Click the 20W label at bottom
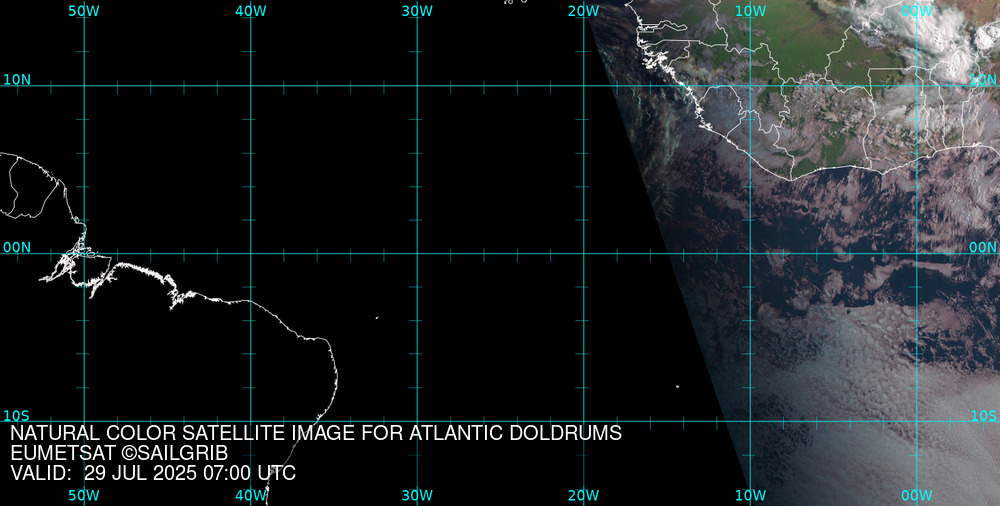The width and height of the screenshot is (1000, 506). click(x=584, y=496)
